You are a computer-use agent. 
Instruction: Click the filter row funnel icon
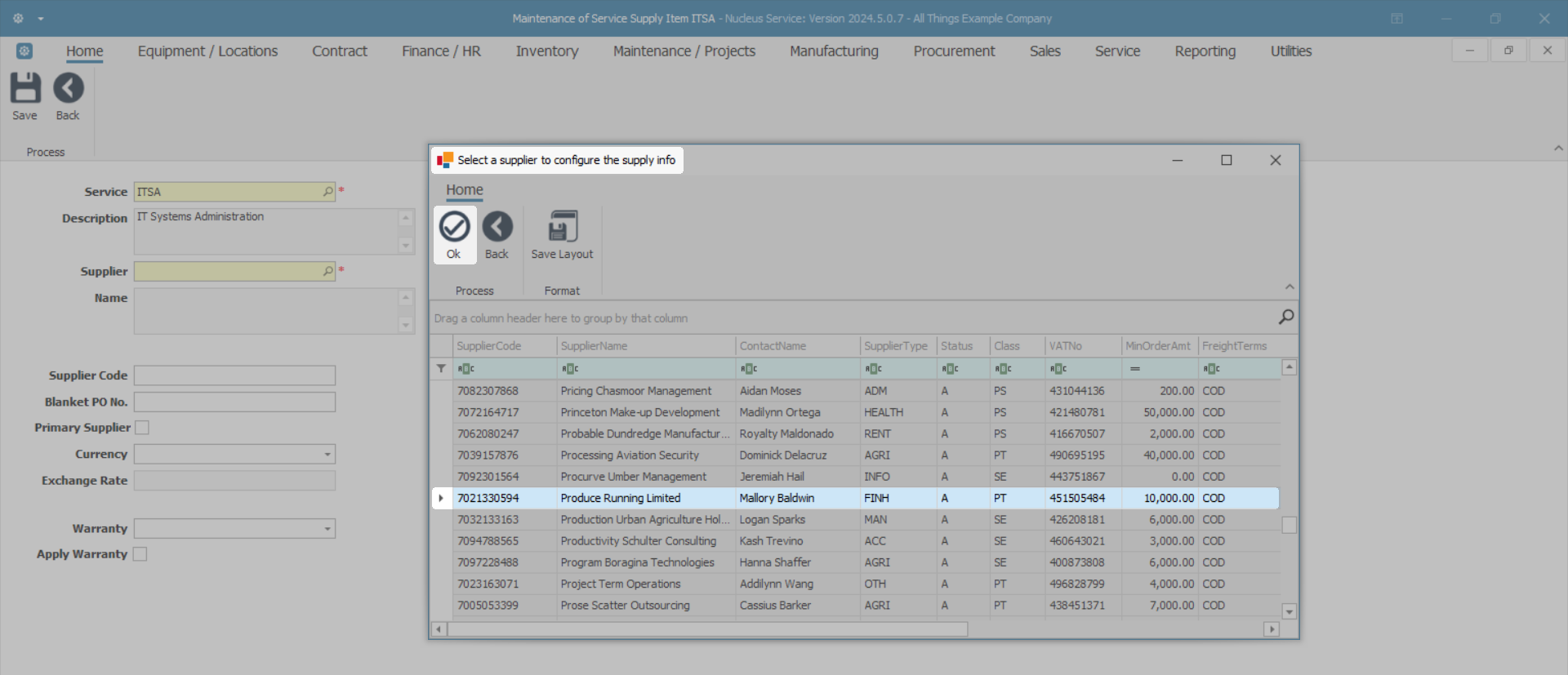point(441,369)
